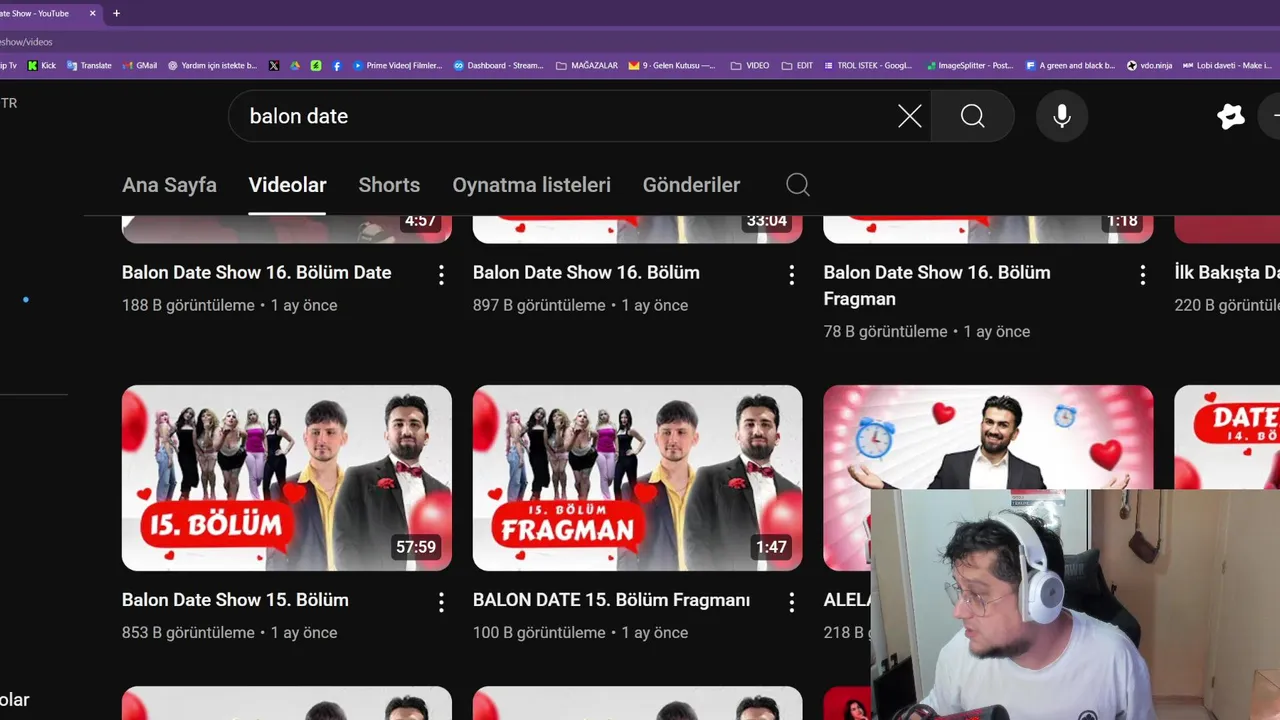Image resolution: width=1280 pixels, height=720 pixels.
Task: Expand the VIDEO bookmark folder
Action: coord(750,65)
